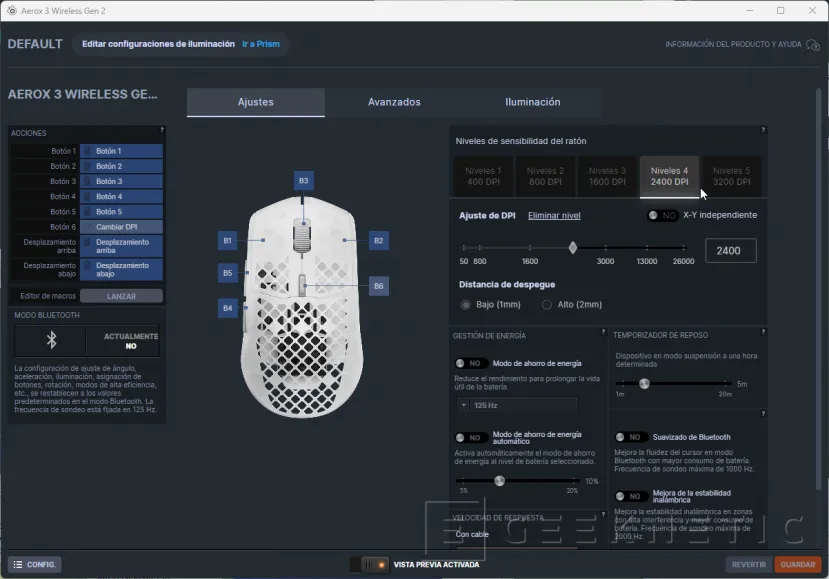Viewport: 829px width, 579px height.
Task: Open Desplazamiento abajo action assignment
Action: point(122,270)
